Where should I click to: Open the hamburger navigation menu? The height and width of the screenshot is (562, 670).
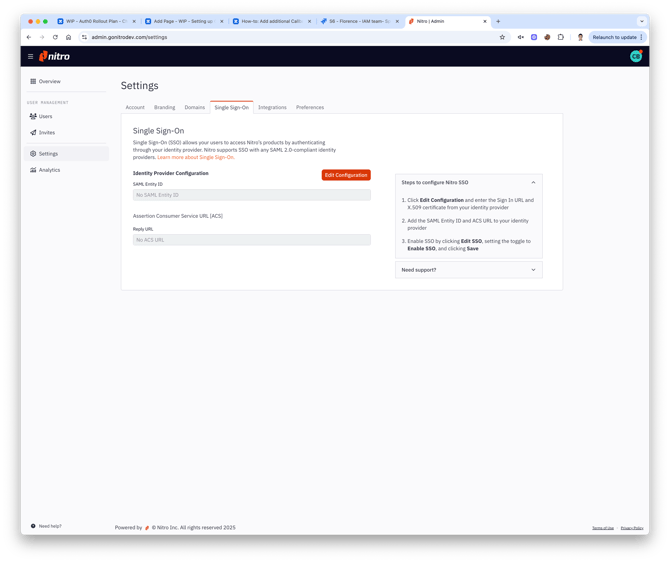click(31, 57)
